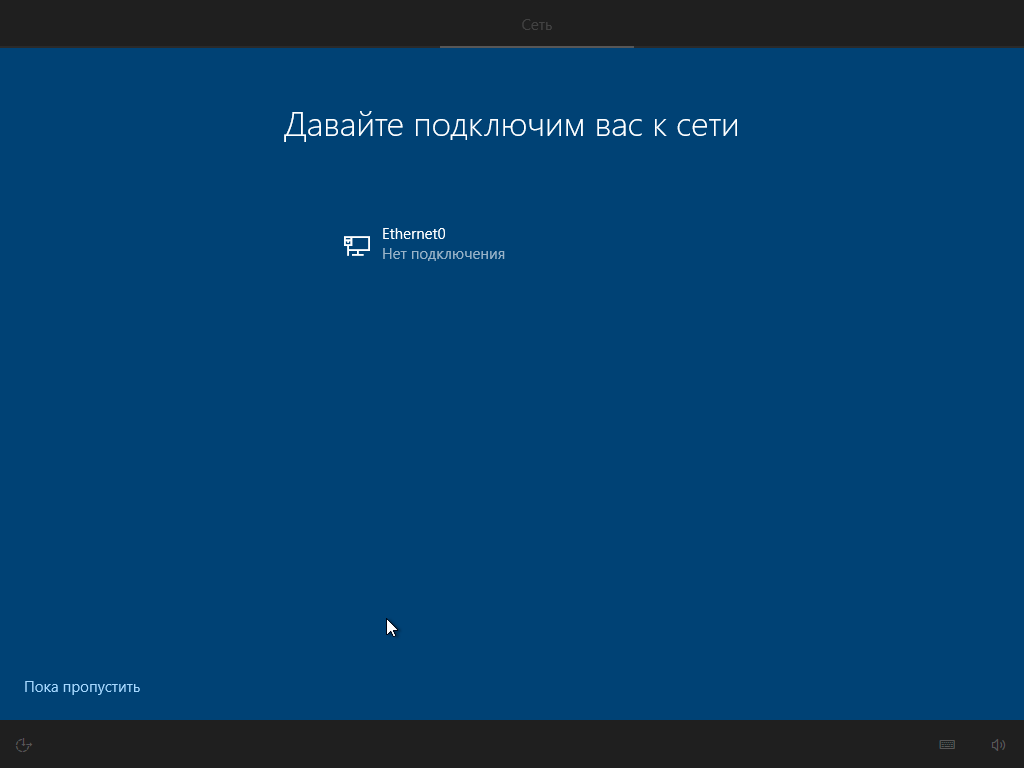
Task: Select the Ethernet0 network name label
Action: 413,234
